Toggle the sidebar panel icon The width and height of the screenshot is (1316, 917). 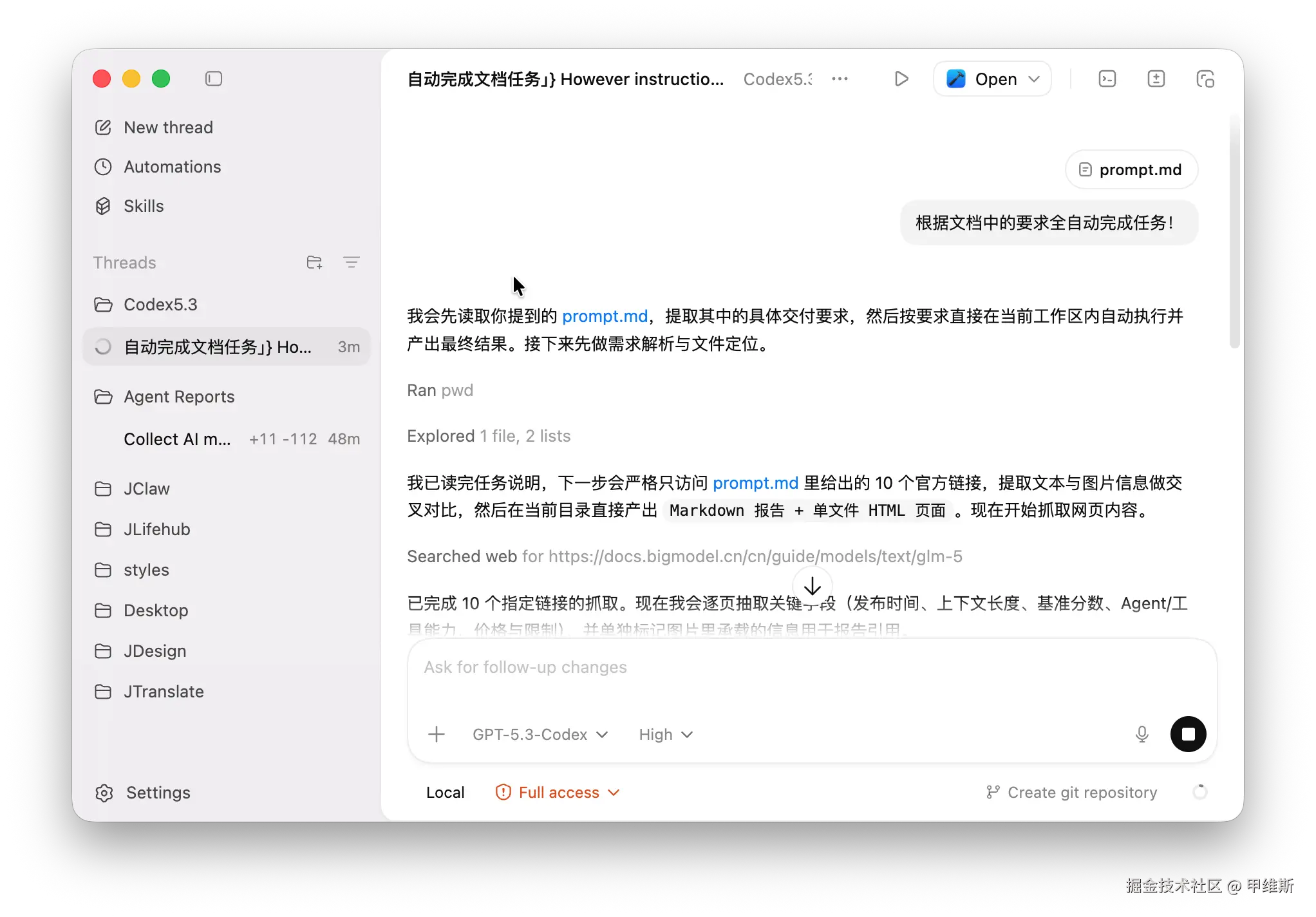point(214,79)
